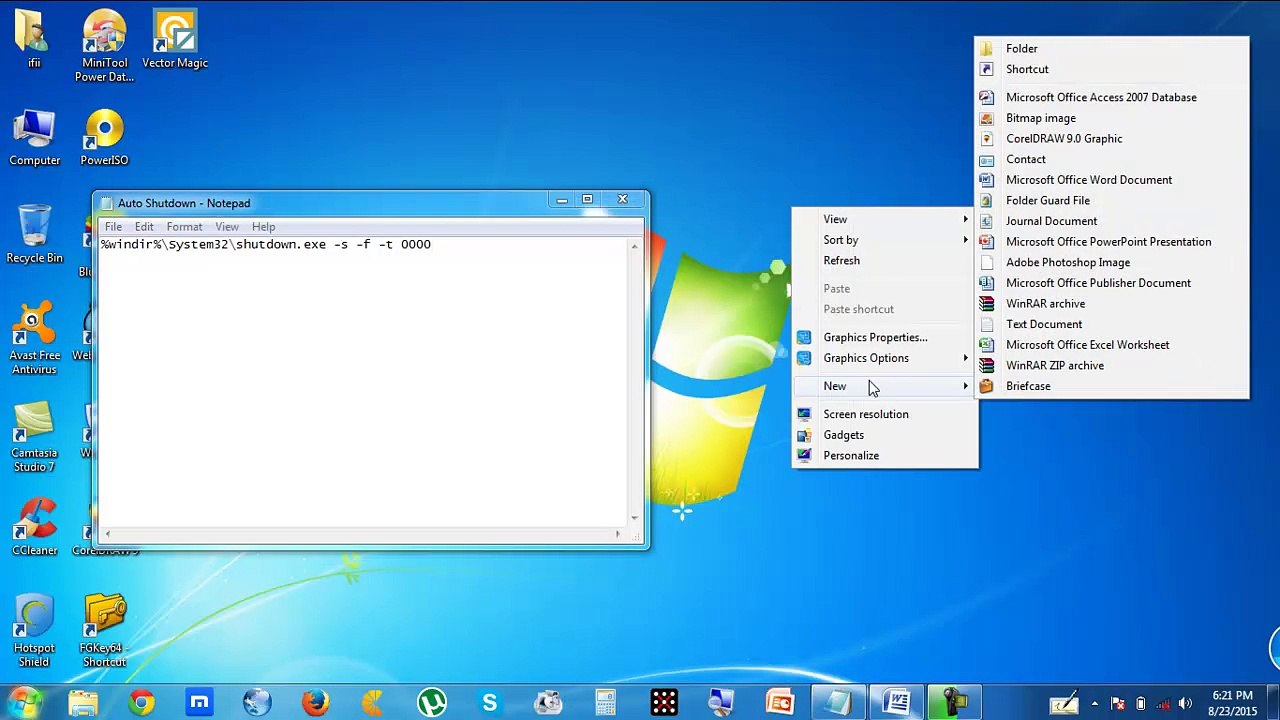This screenshot has width=1280, height=720.
Task: Open Skype from the taskbar
Action: click(x=490, y=703)
